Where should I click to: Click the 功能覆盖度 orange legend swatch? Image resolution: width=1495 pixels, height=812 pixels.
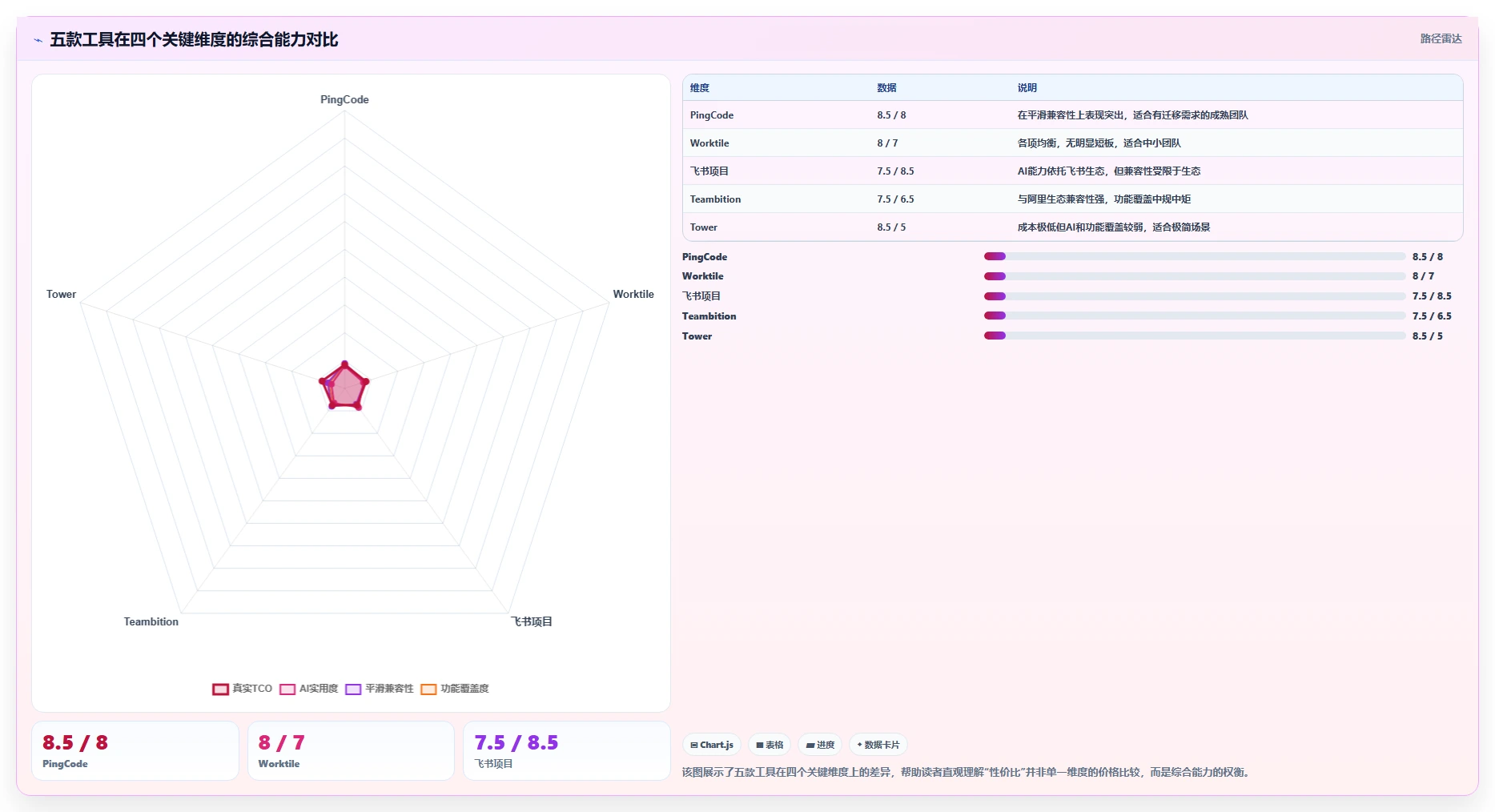click(428, 689)
